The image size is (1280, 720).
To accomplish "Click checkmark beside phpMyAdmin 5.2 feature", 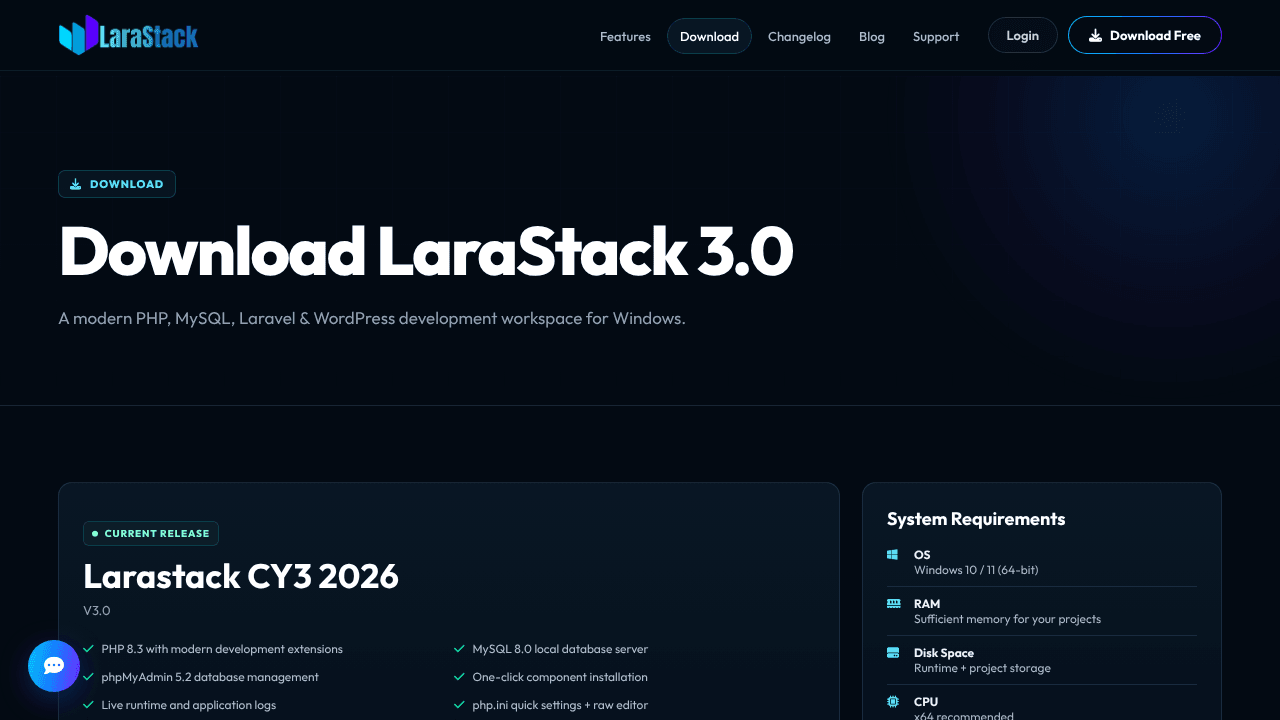I will click(89, 677).
